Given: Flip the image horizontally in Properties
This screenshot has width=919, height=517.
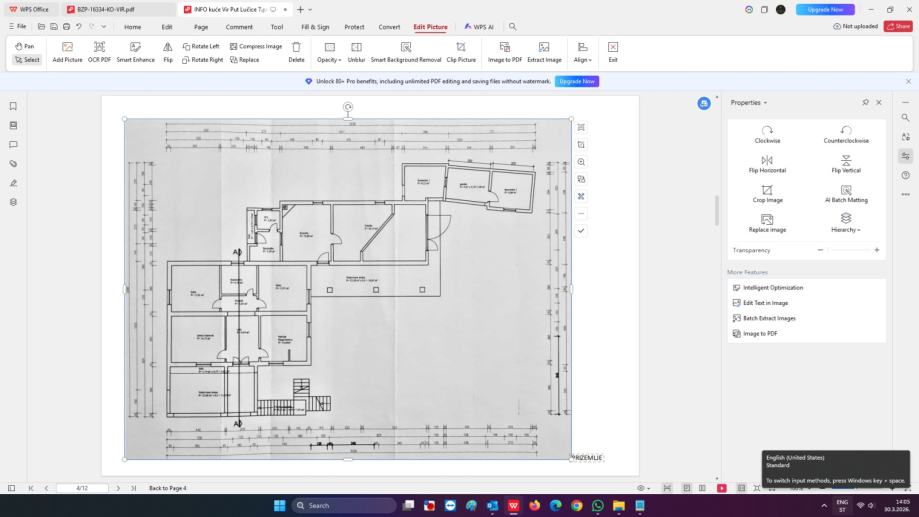Looking at the screenshot, I should [x=767, y=164].
